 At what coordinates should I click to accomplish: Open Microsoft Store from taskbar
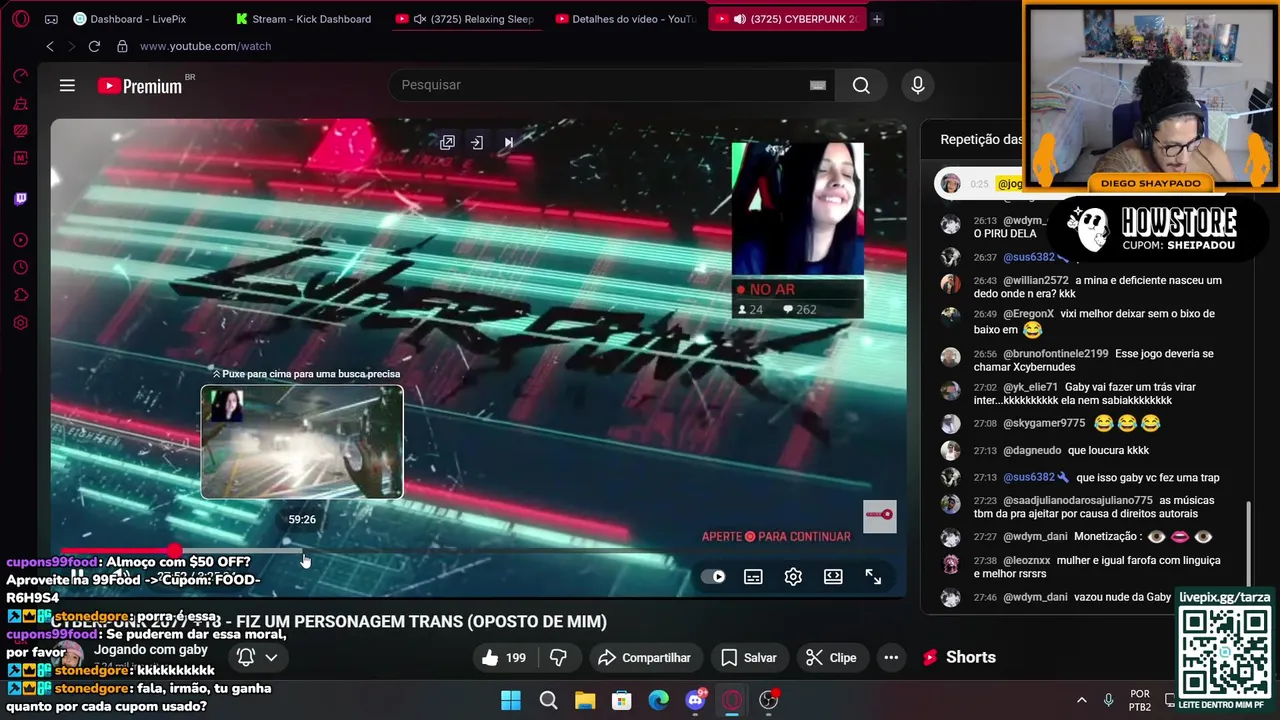pos(622,700)
